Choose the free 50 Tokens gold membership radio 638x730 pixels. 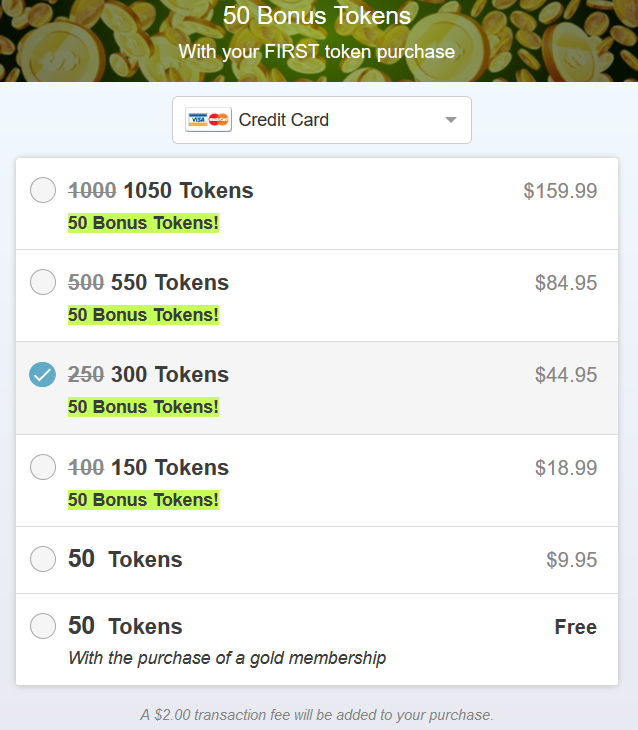coord(43,626)
